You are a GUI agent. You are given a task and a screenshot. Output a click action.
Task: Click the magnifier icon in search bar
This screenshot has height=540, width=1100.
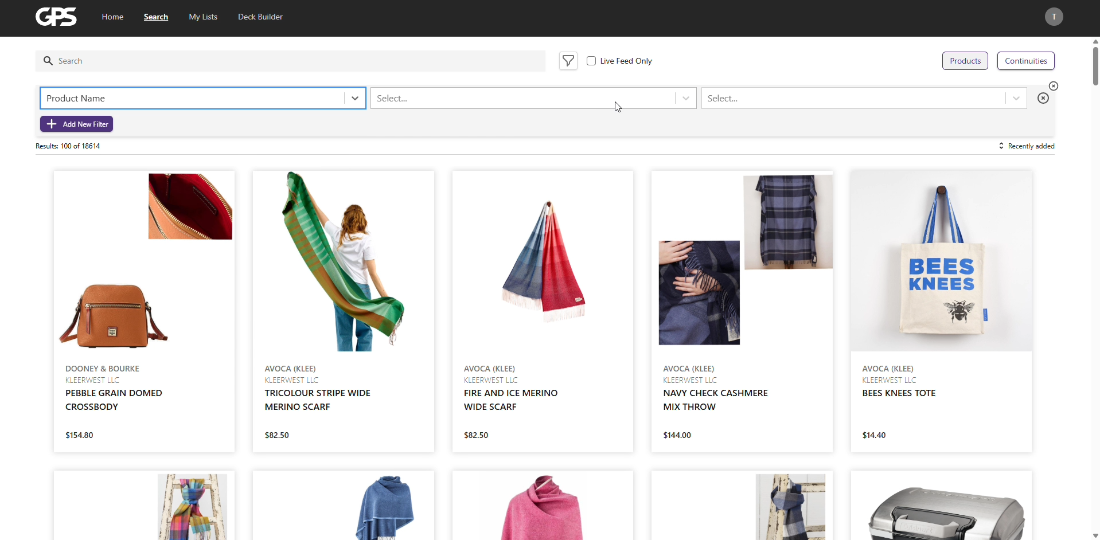coord(48,61)
